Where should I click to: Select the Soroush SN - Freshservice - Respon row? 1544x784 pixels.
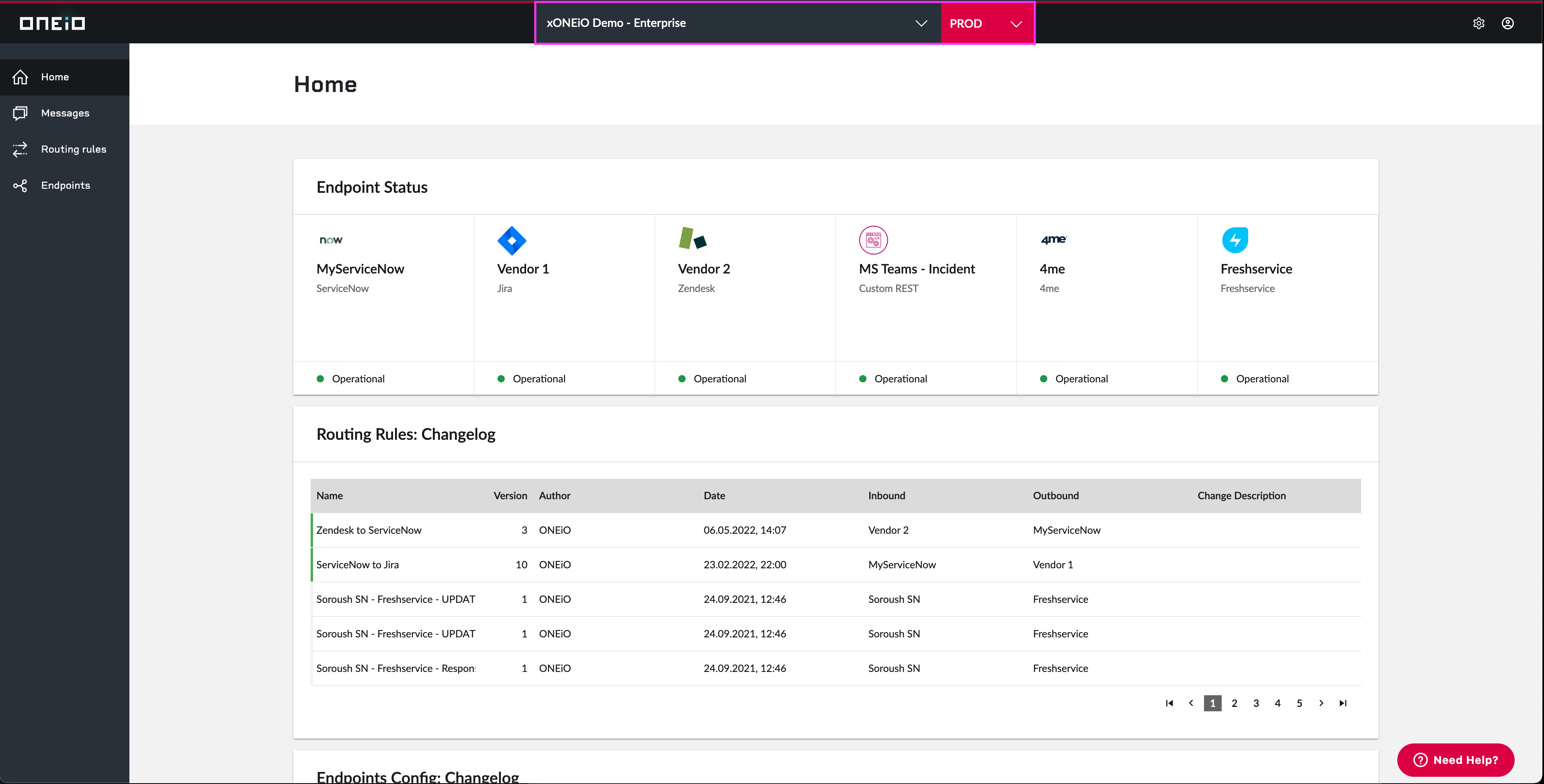pos(835,668)
